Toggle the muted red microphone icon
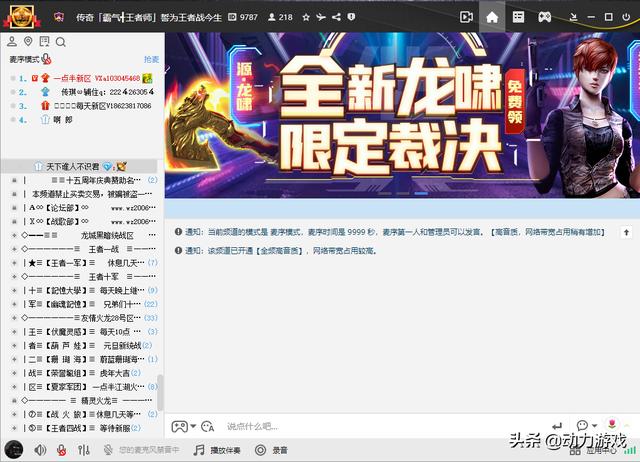Screen dimensions: 640x462 pyautogui.click(x=61, y=450)
